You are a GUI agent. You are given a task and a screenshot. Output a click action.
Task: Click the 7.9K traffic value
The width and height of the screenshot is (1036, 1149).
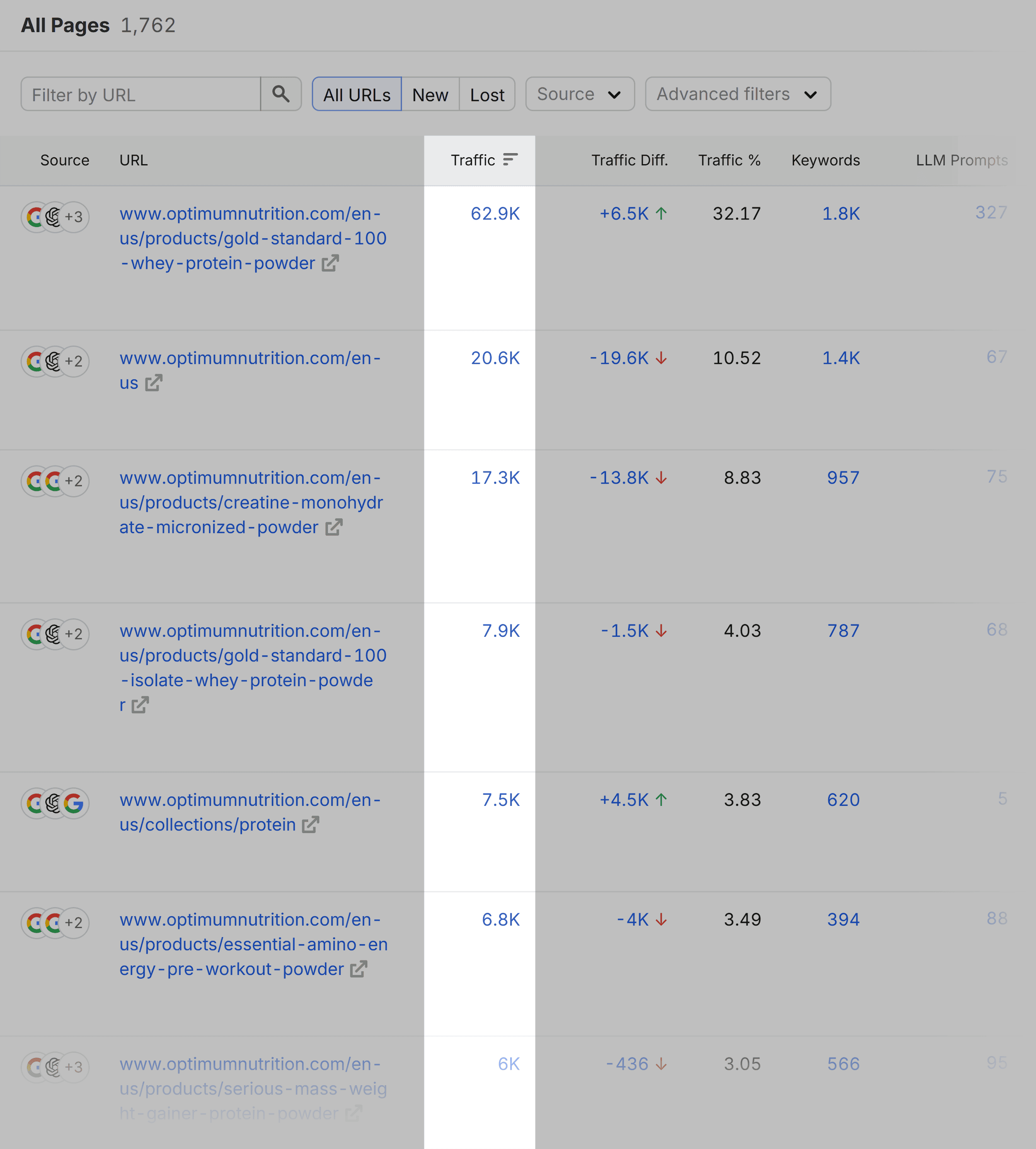point(501,631)
